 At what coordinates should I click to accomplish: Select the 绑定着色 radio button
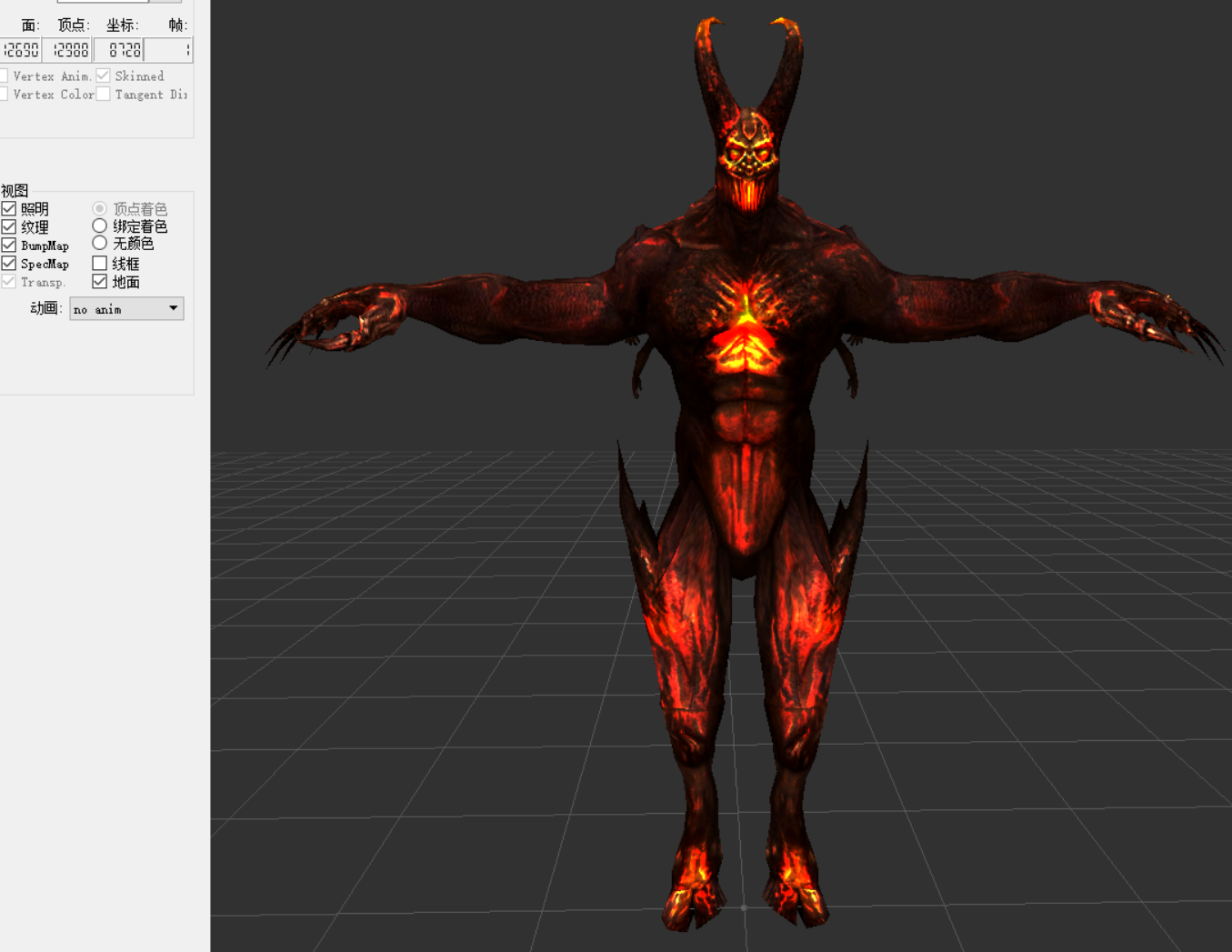click(100, 225)
